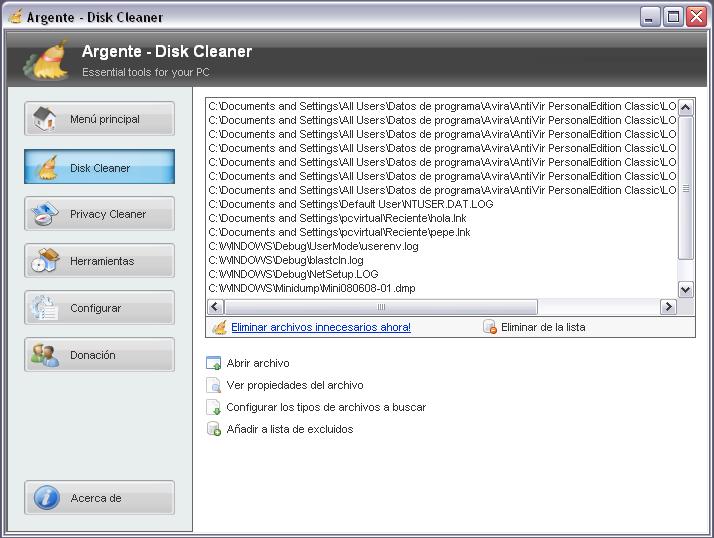Click the broom icon on Disk Cleaner button
Viewport: 714px width, 538px height.
(x=46, y=167)
